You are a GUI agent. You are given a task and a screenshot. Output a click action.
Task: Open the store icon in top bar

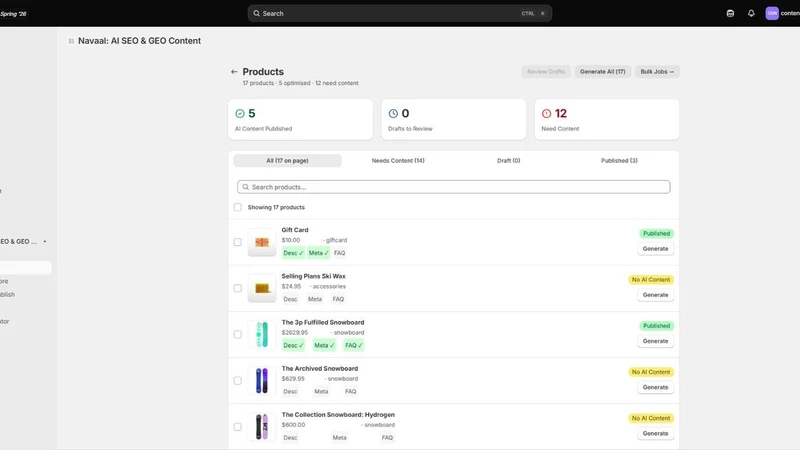tap(730, 13)
